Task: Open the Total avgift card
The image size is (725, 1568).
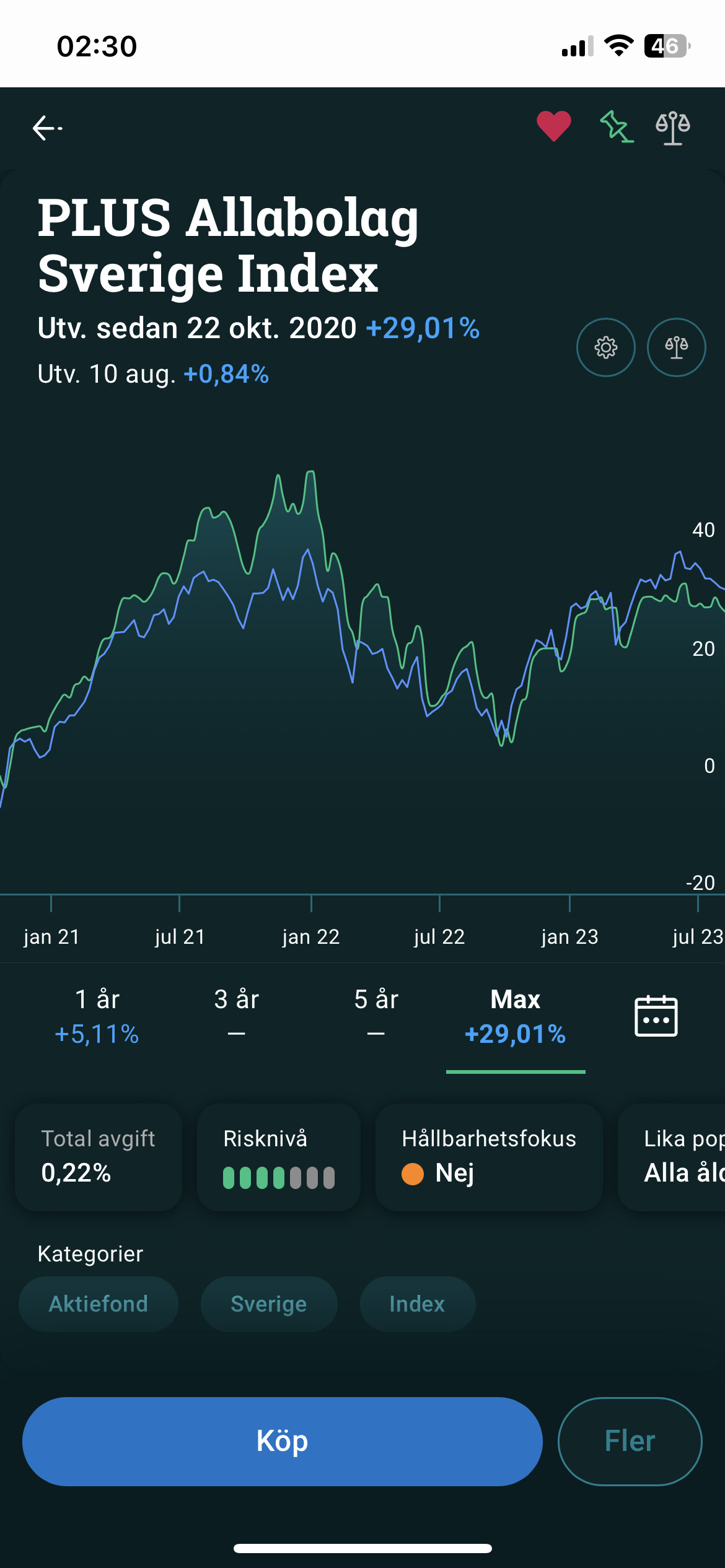Action: coord(99,1156)
